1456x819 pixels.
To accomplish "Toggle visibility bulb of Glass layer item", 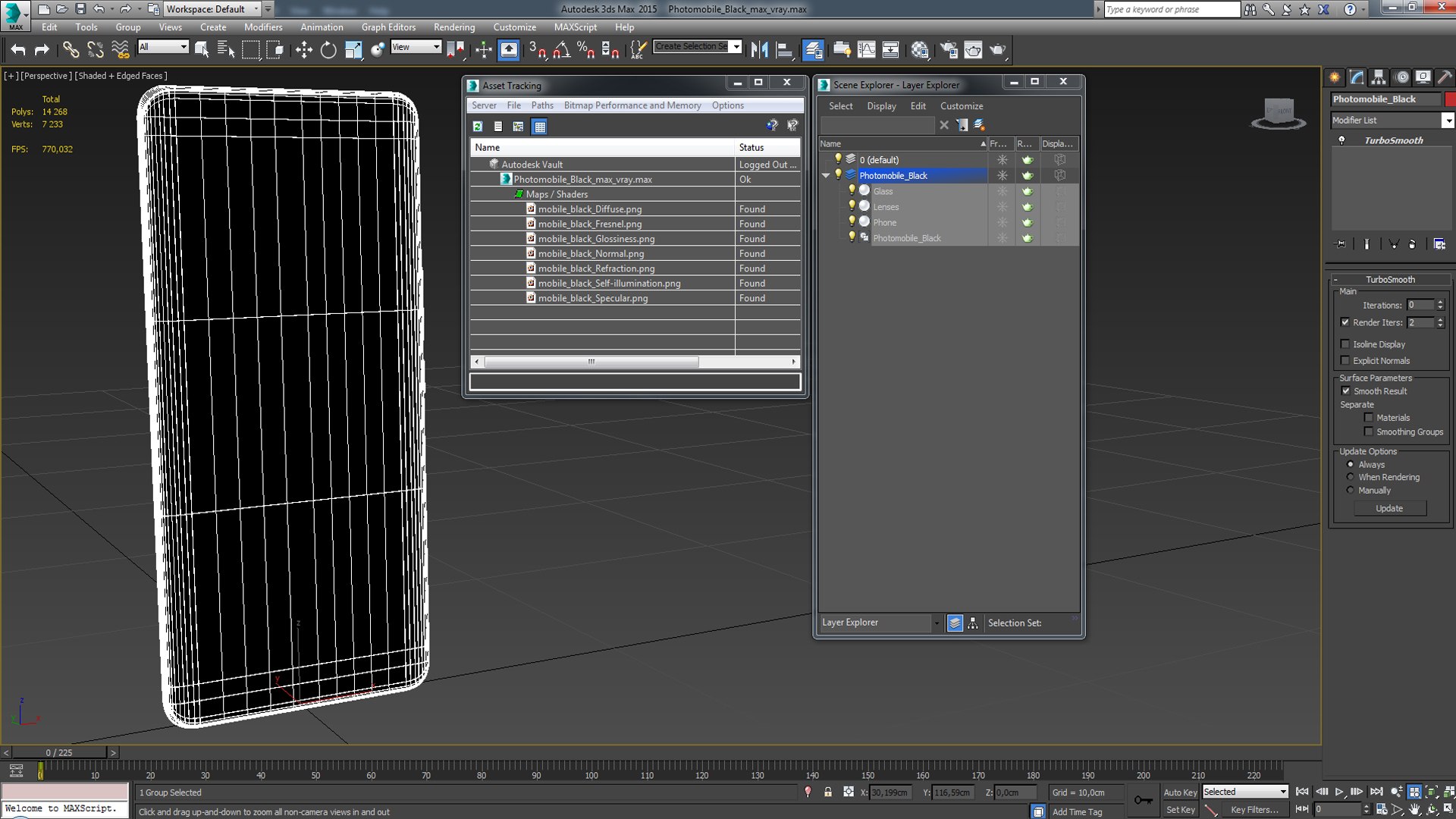I will point(852,191).
